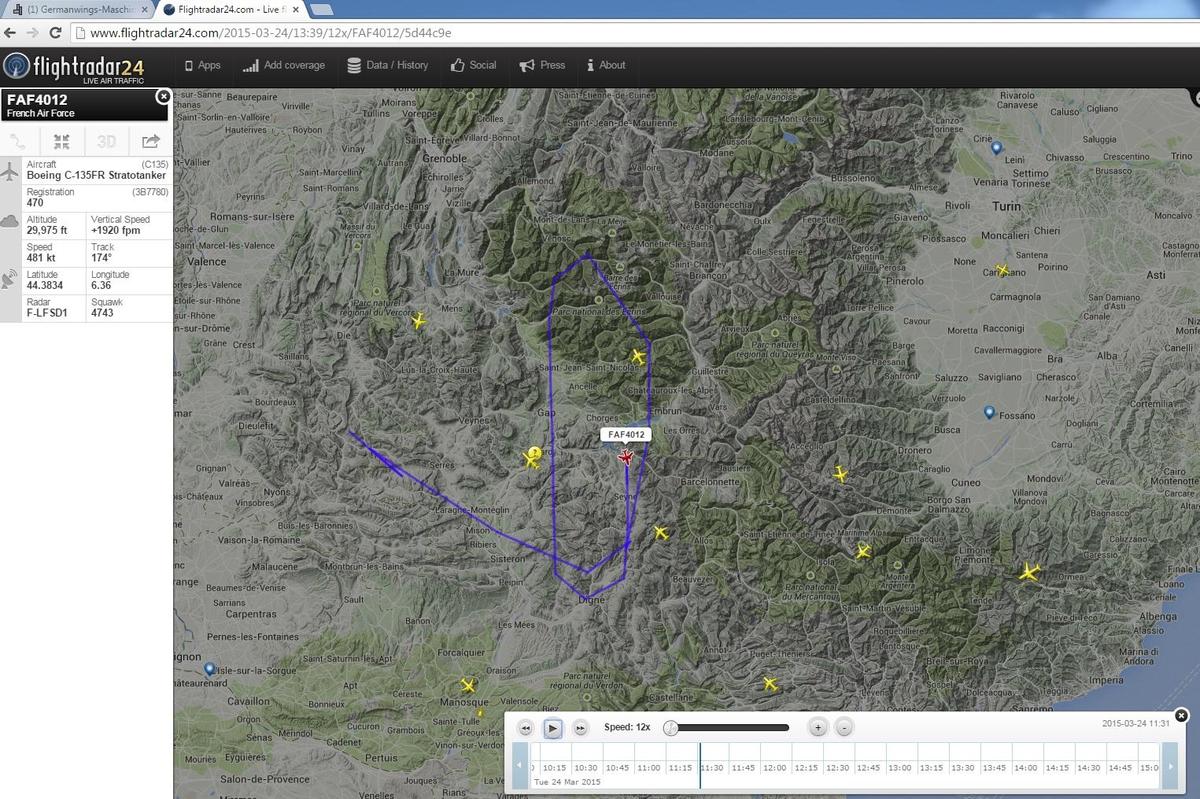This screenshot has width=1200, height=799.
Task: Open the Social menu
Action: pos(473,65)
